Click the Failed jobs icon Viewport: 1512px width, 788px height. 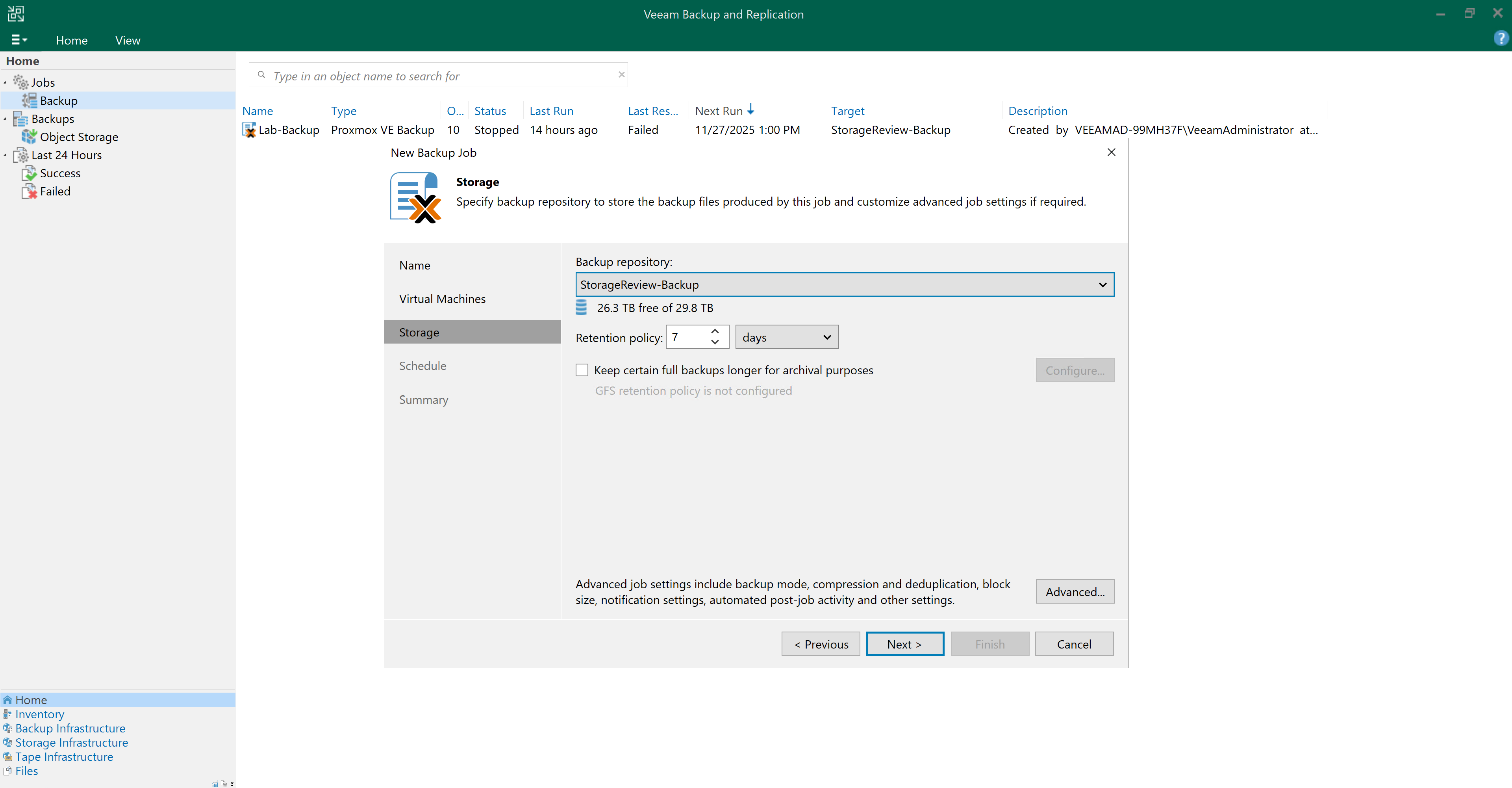[29, 191]
